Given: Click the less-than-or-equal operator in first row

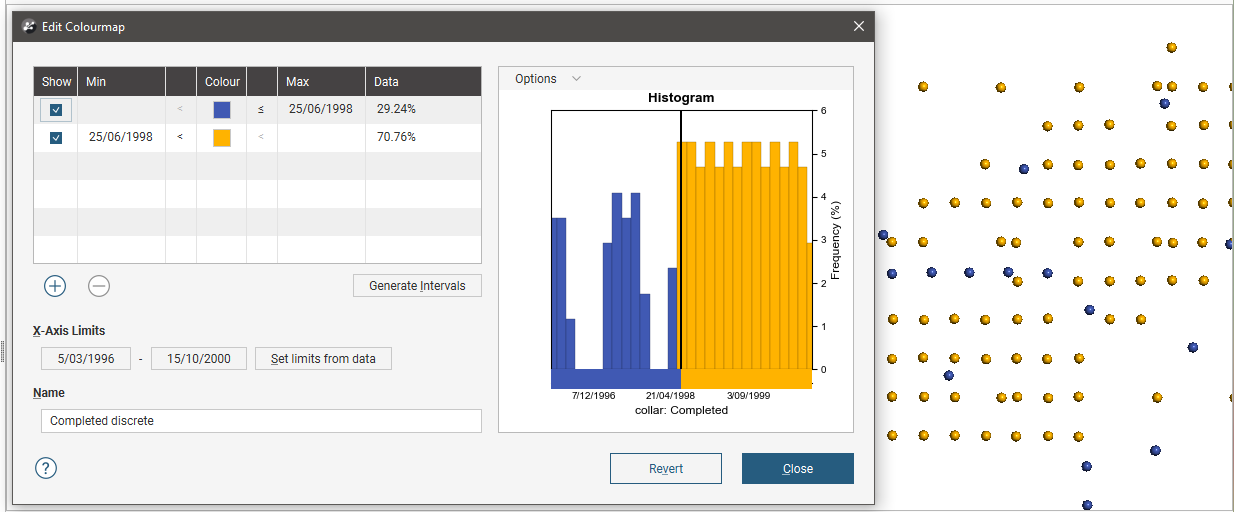Looking at the screenshot, I should pyautogui.click(x=261, y=109).
